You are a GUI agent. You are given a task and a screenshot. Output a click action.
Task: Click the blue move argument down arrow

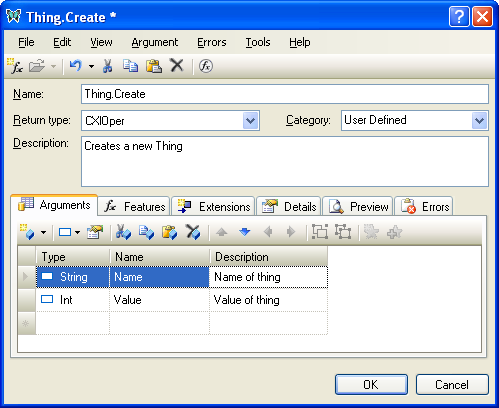[x=245, y=232]
